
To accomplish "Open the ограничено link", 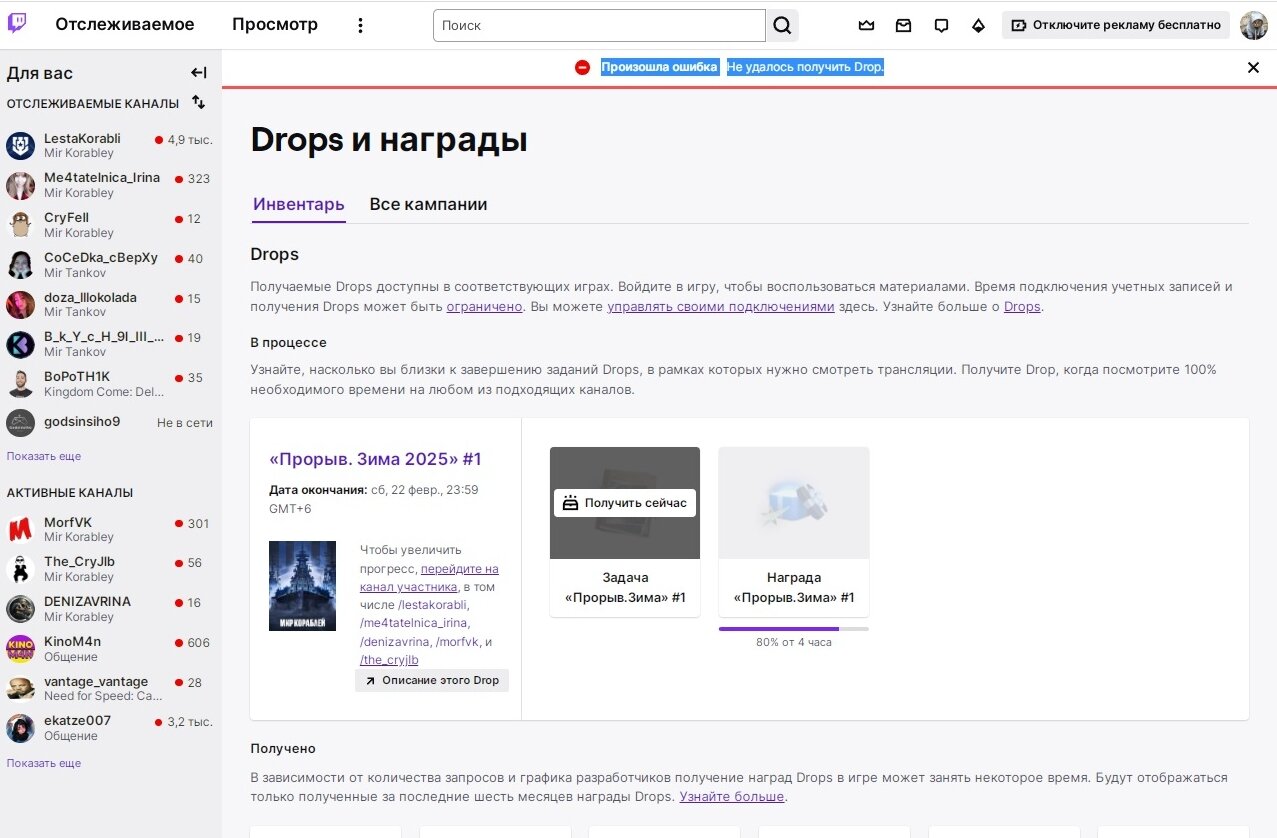I will tap(484, 307).
